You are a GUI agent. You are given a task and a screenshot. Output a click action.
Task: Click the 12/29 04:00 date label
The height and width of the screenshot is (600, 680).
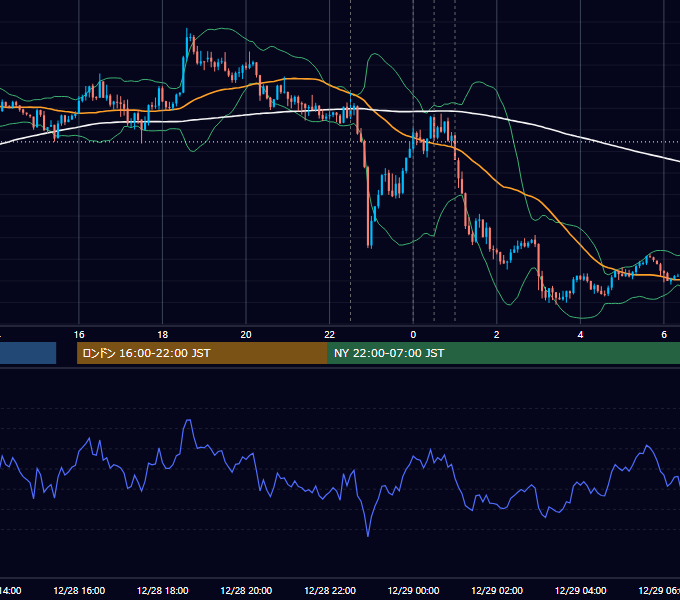pos(580,590)
